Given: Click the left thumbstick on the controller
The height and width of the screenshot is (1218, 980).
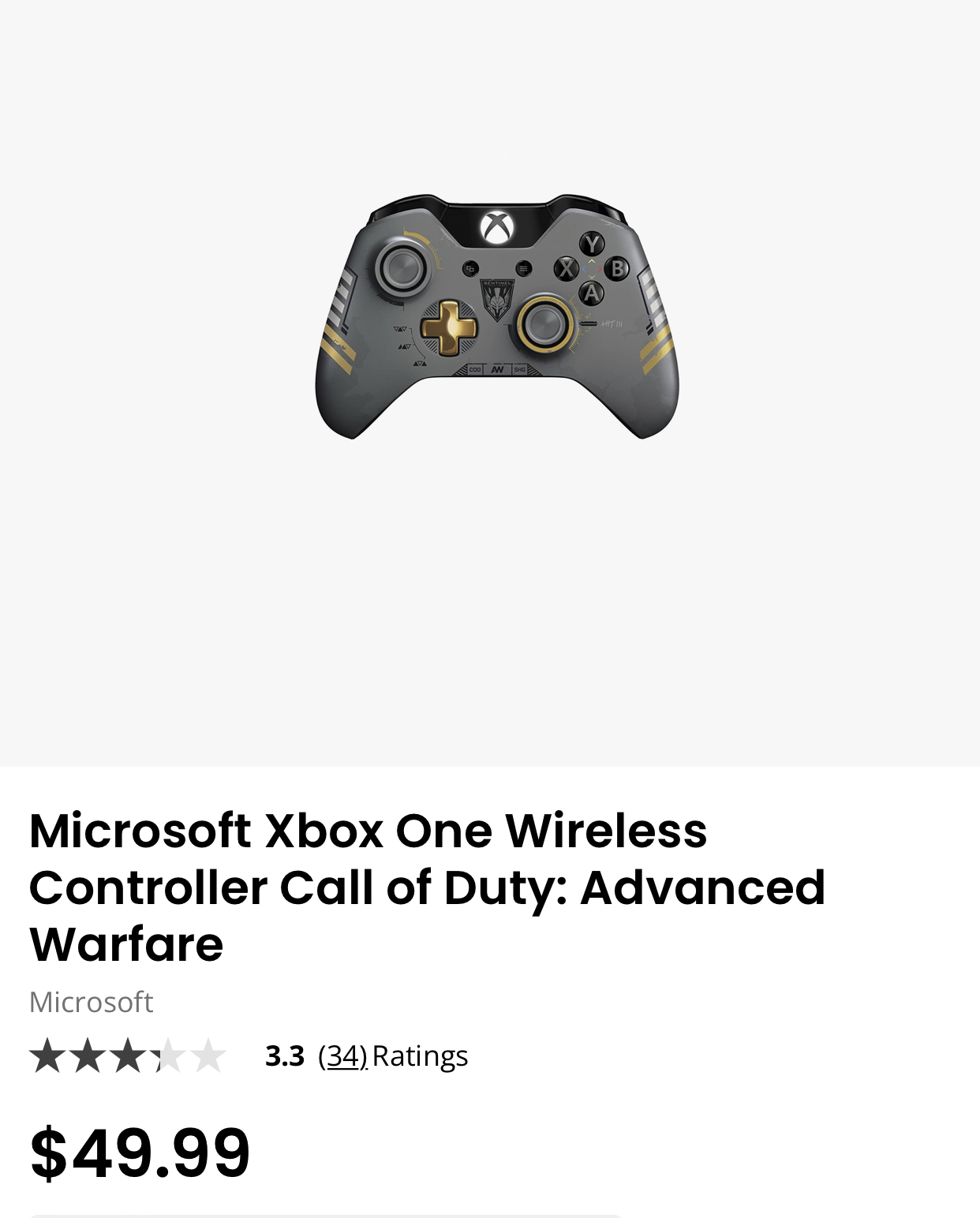Looking at the screenshot, I should click(402, 267).
